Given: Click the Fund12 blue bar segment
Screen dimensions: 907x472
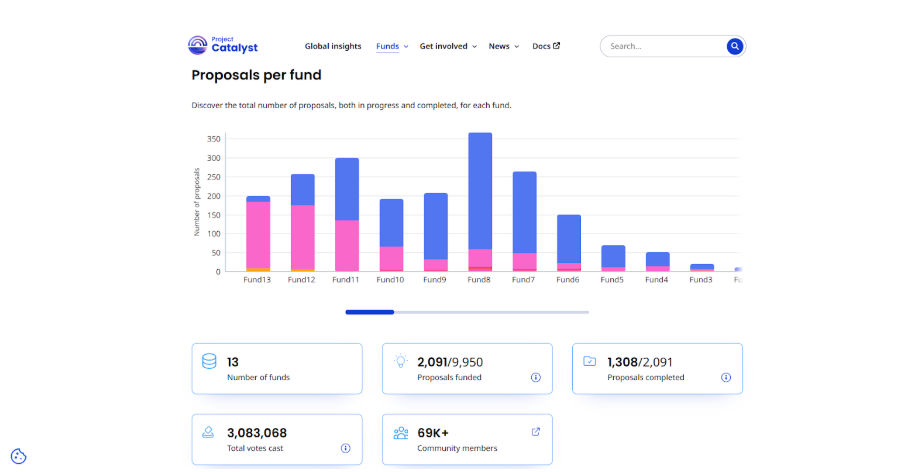Looking at the screenshot, I should tap(303, 190).
